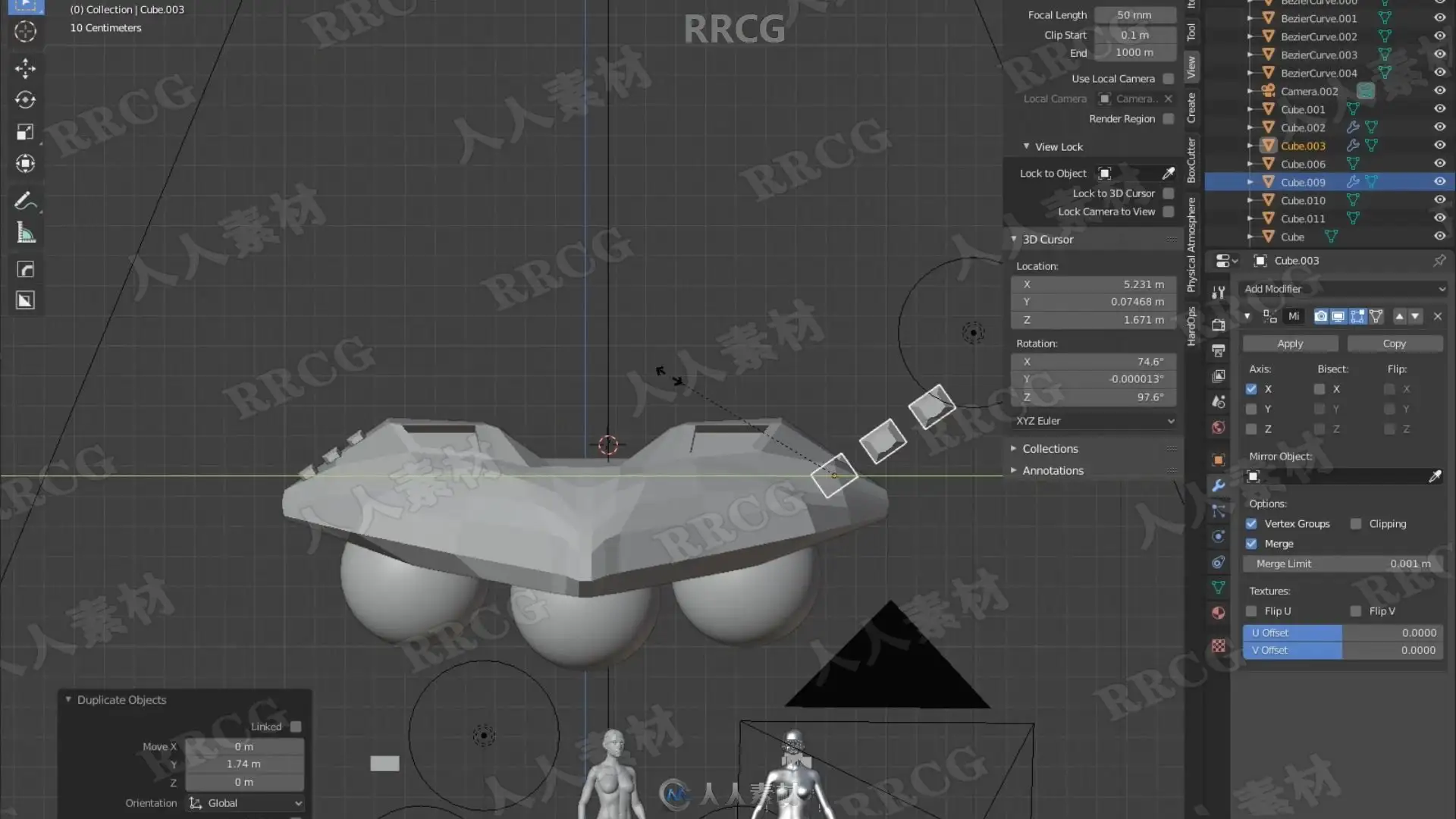Switch to the BoxCutter sidebar tab
The image size is (1456, 819).
tap(1191, 160)
